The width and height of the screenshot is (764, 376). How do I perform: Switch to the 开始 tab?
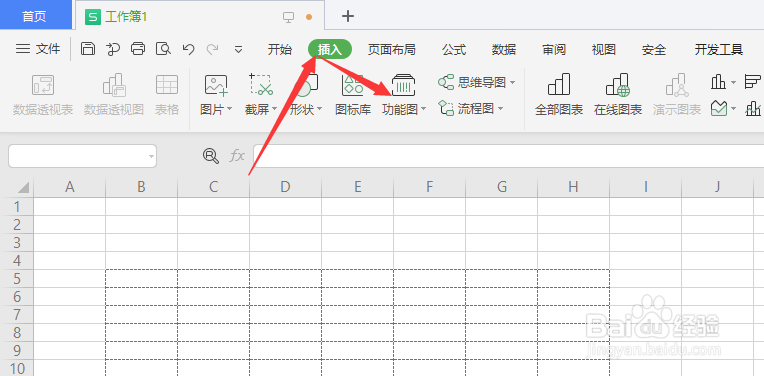tap(280, 49)
